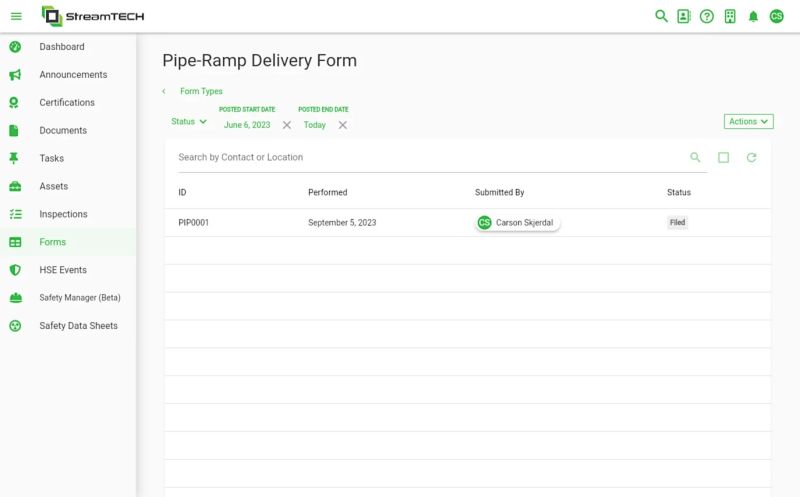The width and height of the screenshot is (800, 497).
Task: Click the search icon in top bar
Action: [660, 16]
